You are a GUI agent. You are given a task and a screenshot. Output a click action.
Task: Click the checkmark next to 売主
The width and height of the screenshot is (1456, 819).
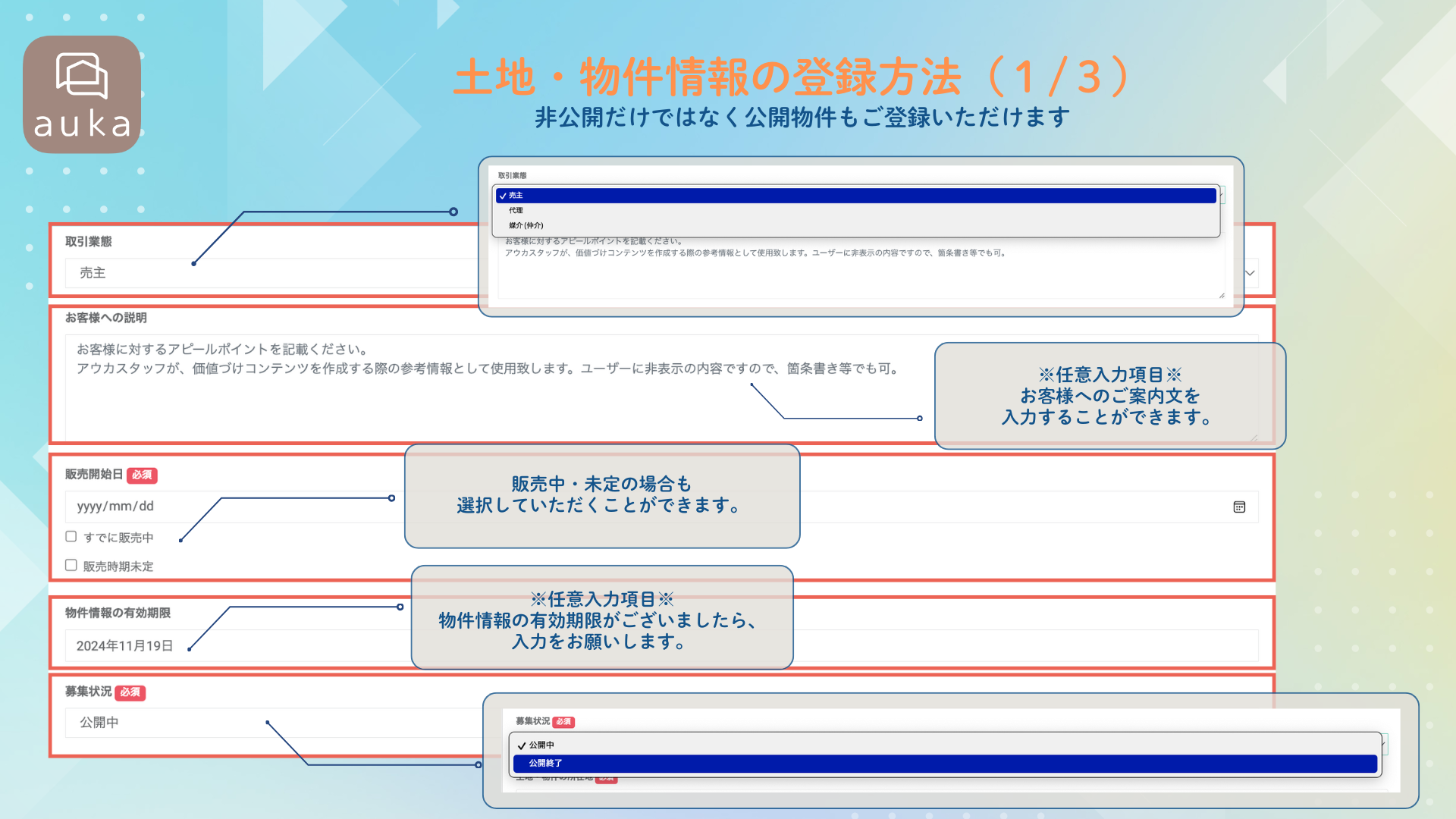coord(503,196)
